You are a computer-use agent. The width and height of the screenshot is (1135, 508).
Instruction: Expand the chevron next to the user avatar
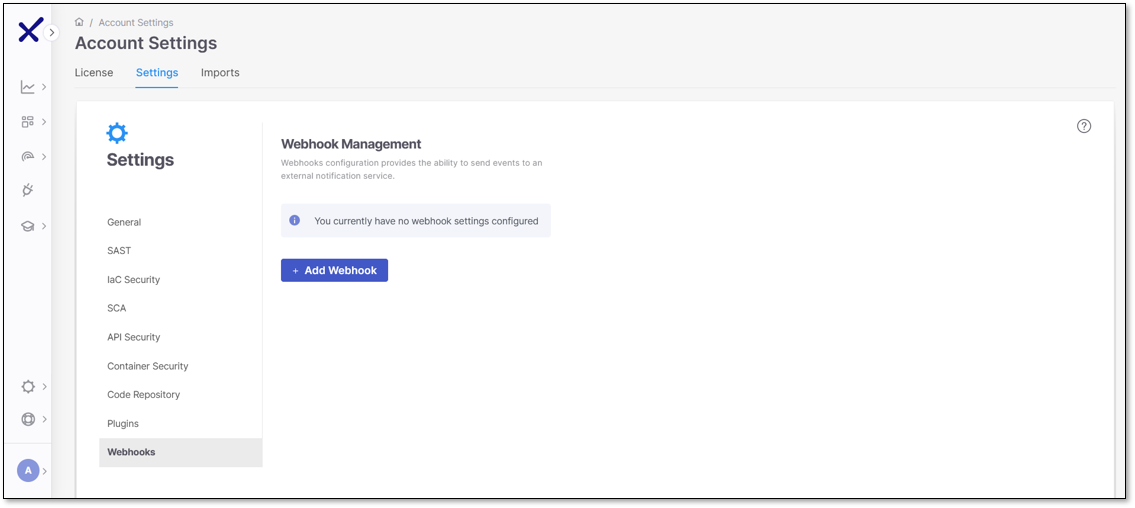coord(44,471)
